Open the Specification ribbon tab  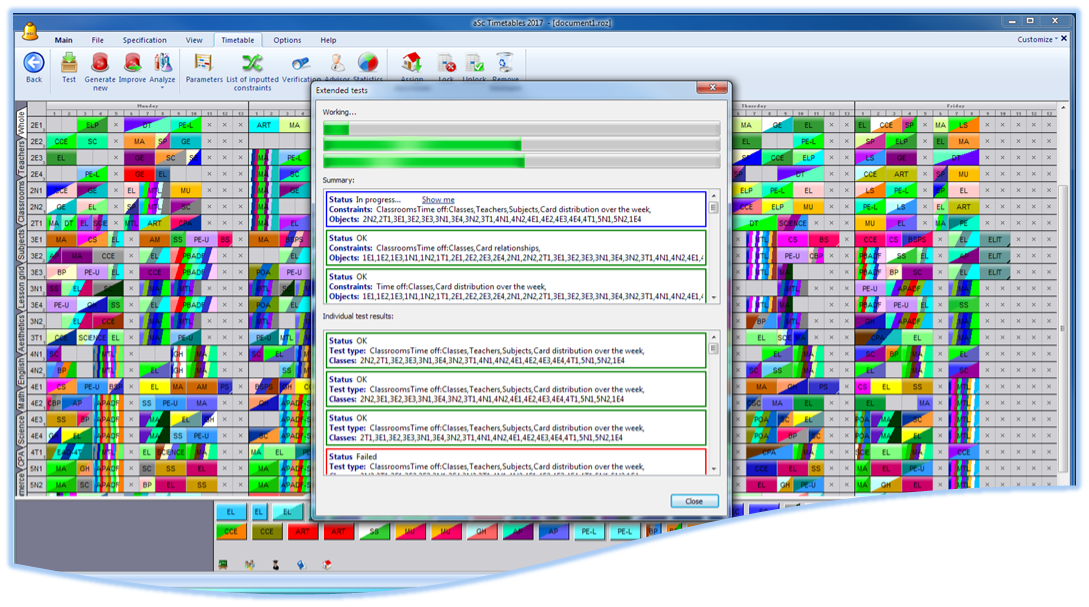[145, 40]
